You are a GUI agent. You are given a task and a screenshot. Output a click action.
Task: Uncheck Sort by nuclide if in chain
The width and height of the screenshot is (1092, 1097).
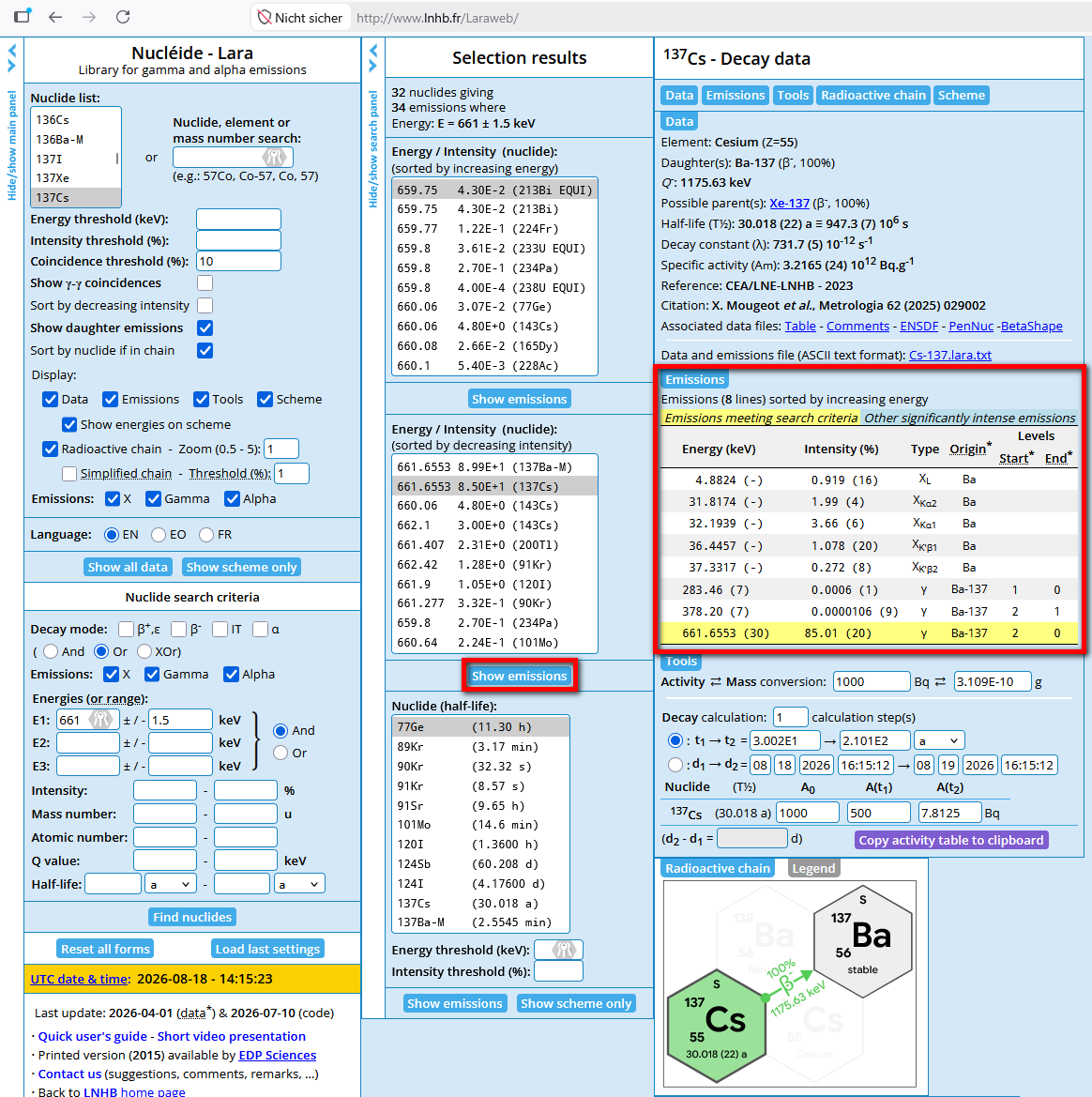tap(205, 350)
